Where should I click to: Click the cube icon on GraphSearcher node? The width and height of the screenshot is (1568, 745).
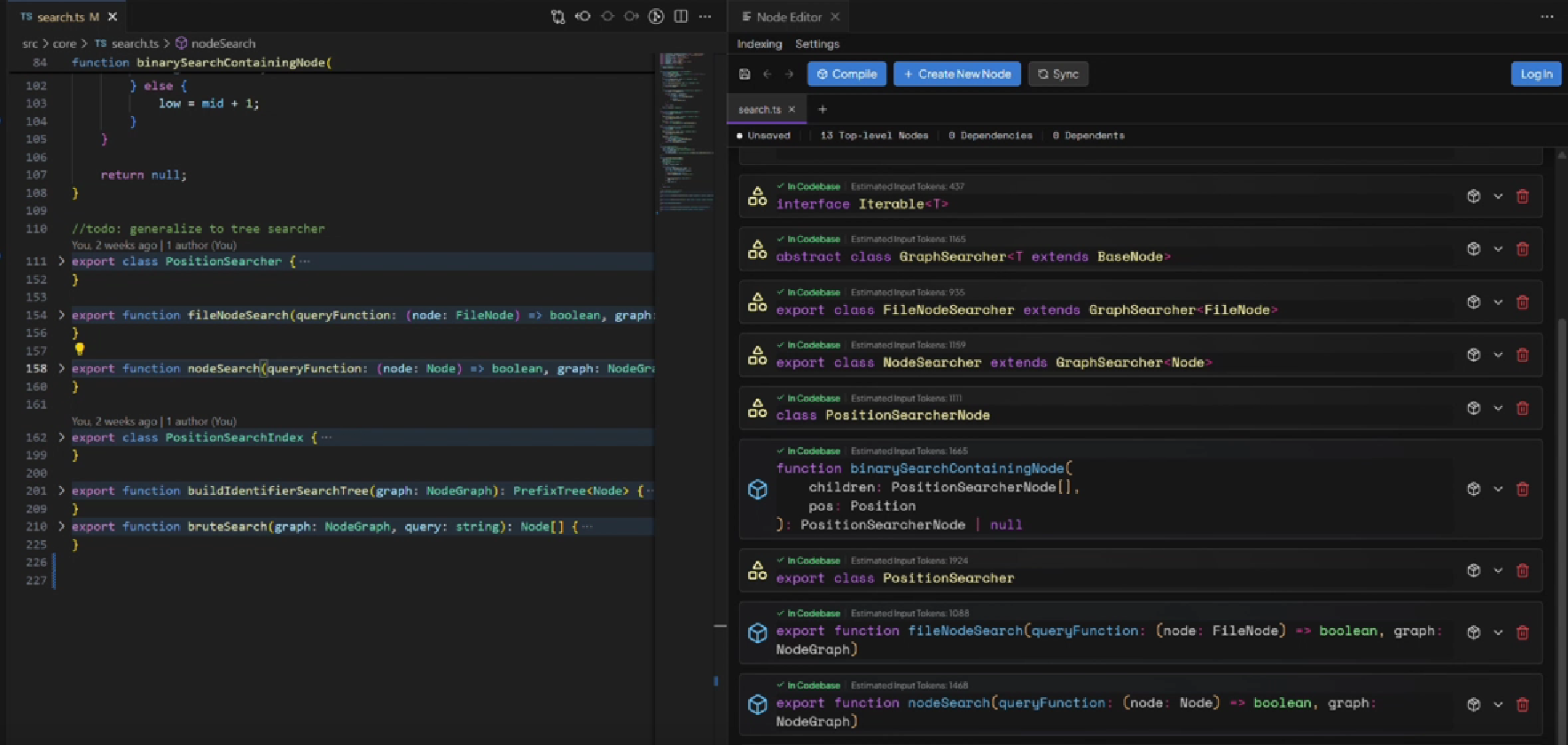(x=1473, y=249)
